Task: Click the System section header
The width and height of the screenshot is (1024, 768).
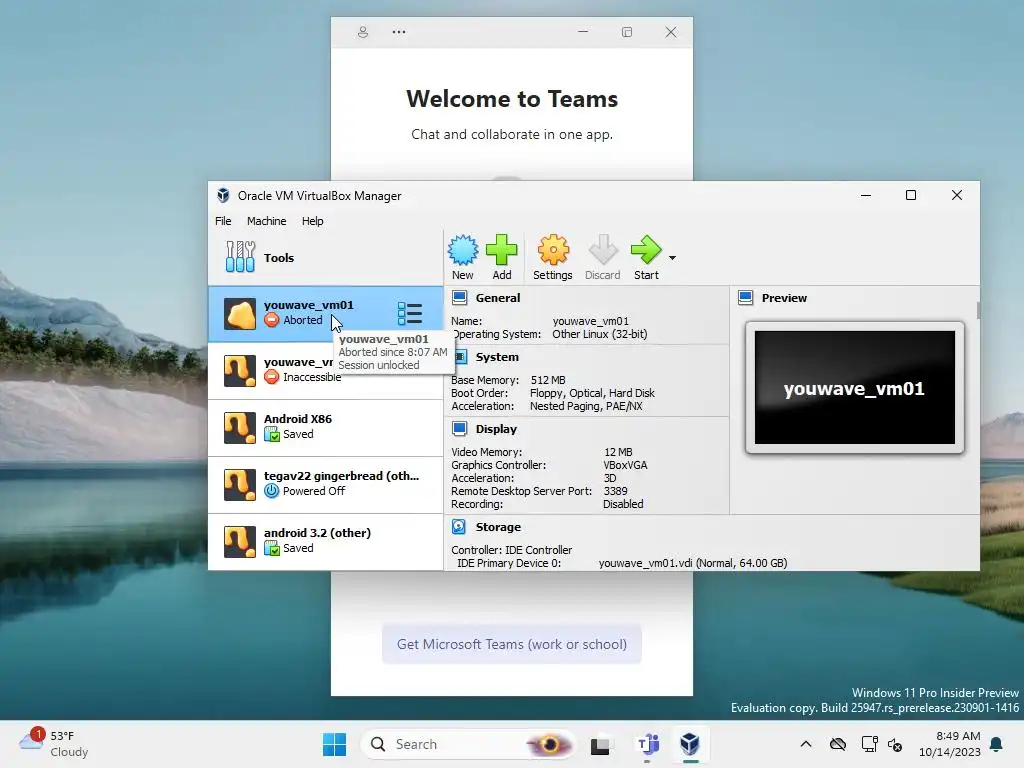Action: pos(497,357)
